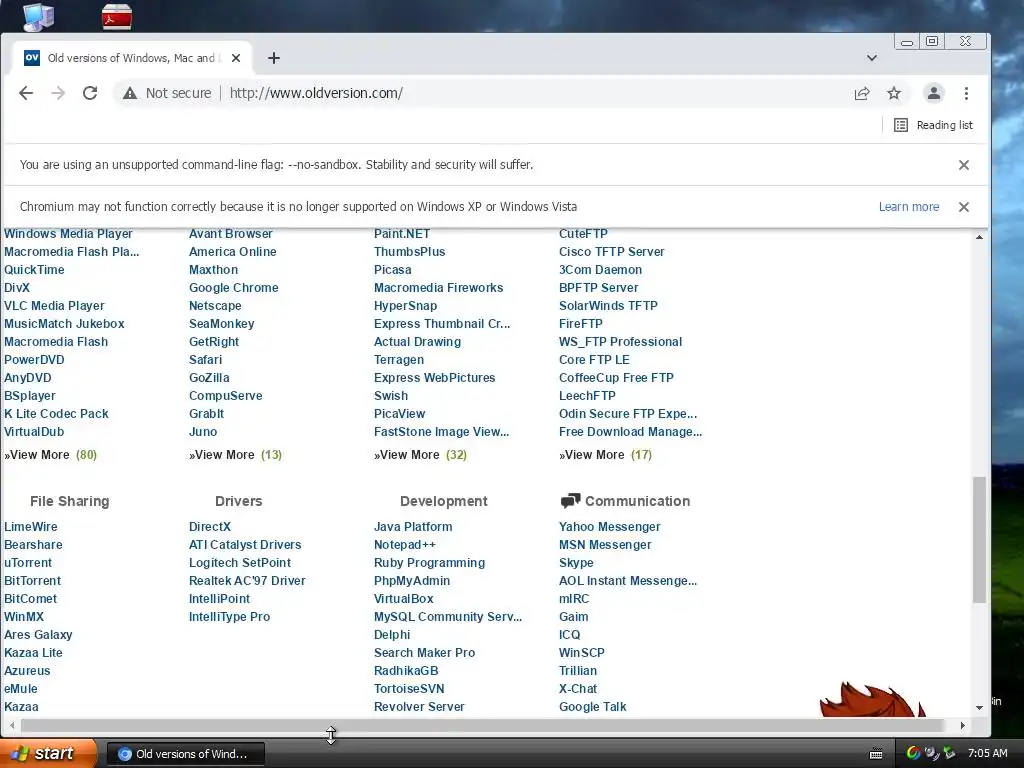Open the ATI Catalyst Drivers link
The height and width of the screenshot is (768, 1024).
(x=245, y=545)
